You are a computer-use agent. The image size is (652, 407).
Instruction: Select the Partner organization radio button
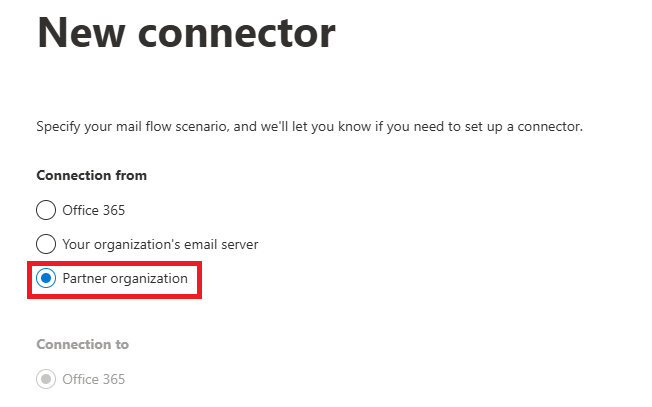[45, 278]
